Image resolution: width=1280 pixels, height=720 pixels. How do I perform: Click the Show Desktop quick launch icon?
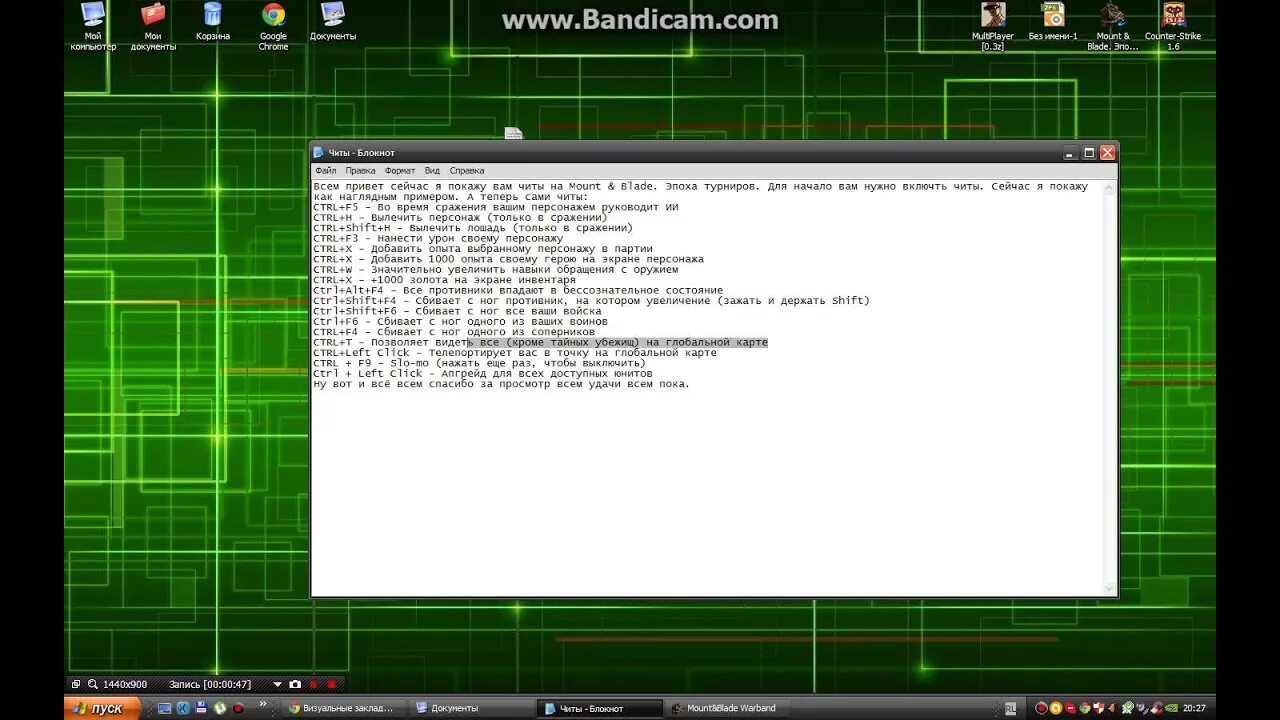click(x=165, y=708)
